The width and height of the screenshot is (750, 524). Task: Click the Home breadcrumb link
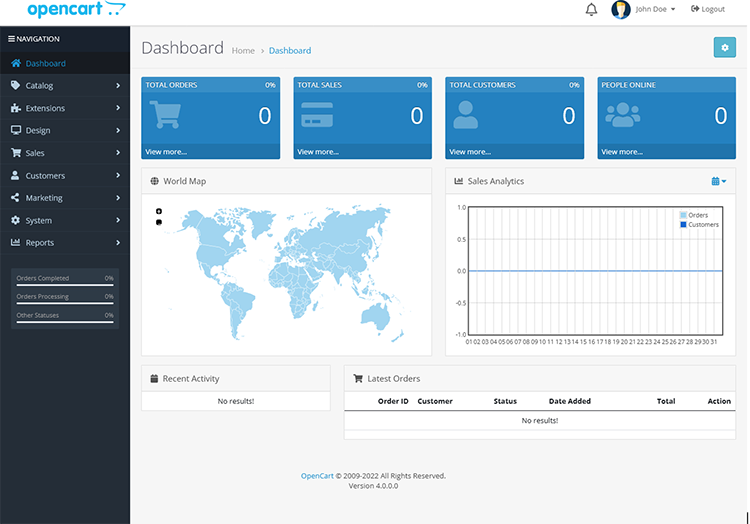point(243,51)
